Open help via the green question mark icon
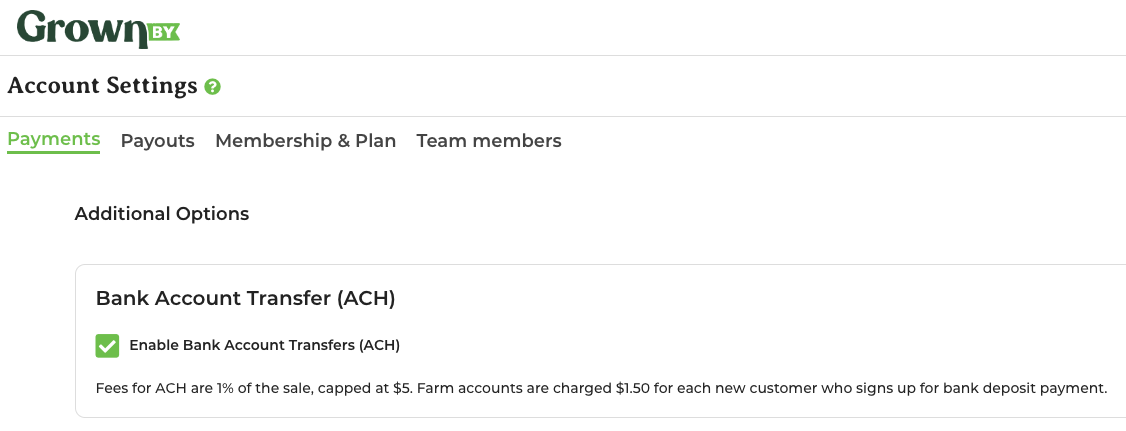The width and height of the screenshot is (1126, 431). coord(212,87)
